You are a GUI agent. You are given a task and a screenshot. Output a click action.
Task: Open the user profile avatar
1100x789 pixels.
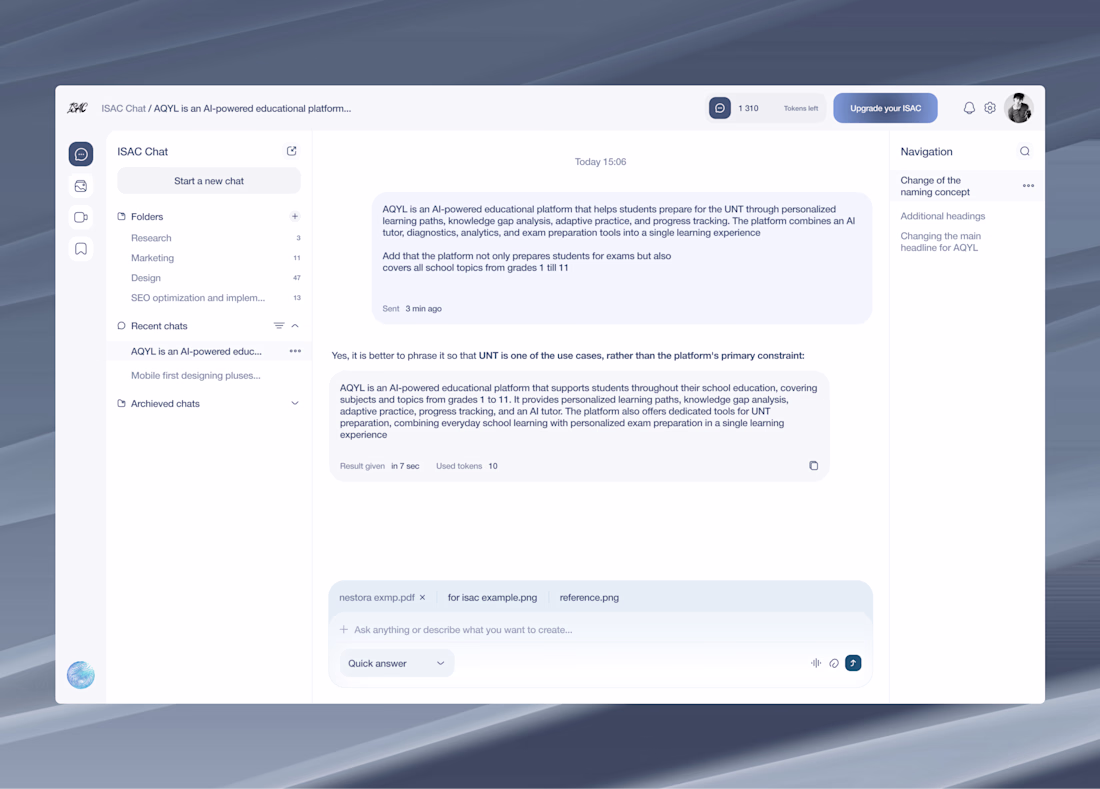click(1019, 108)
